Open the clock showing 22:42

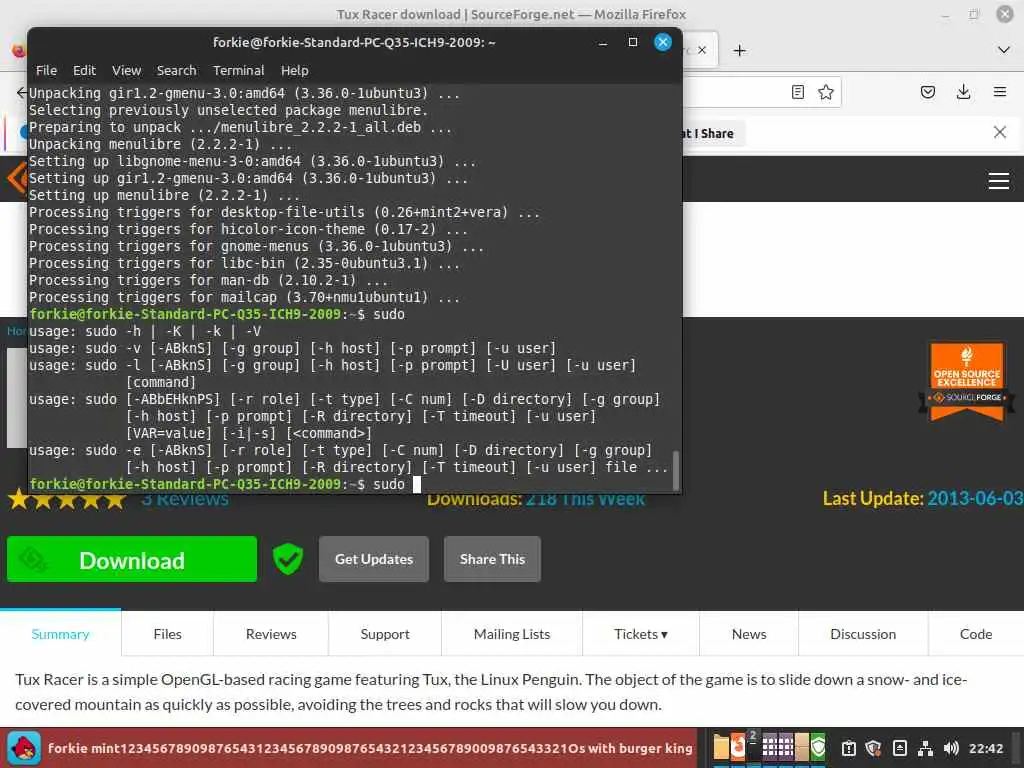985,748
